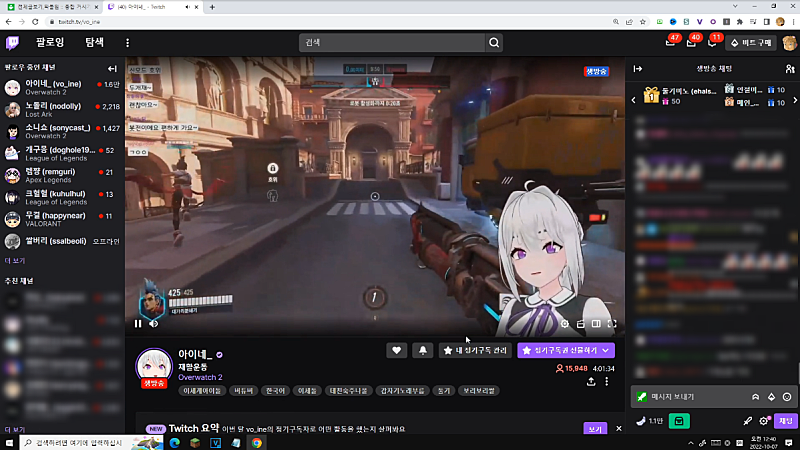The height and width of the screenshot is (450, 800).
Task: Open the inbox with badge 40
Action: tap(691, 43)
